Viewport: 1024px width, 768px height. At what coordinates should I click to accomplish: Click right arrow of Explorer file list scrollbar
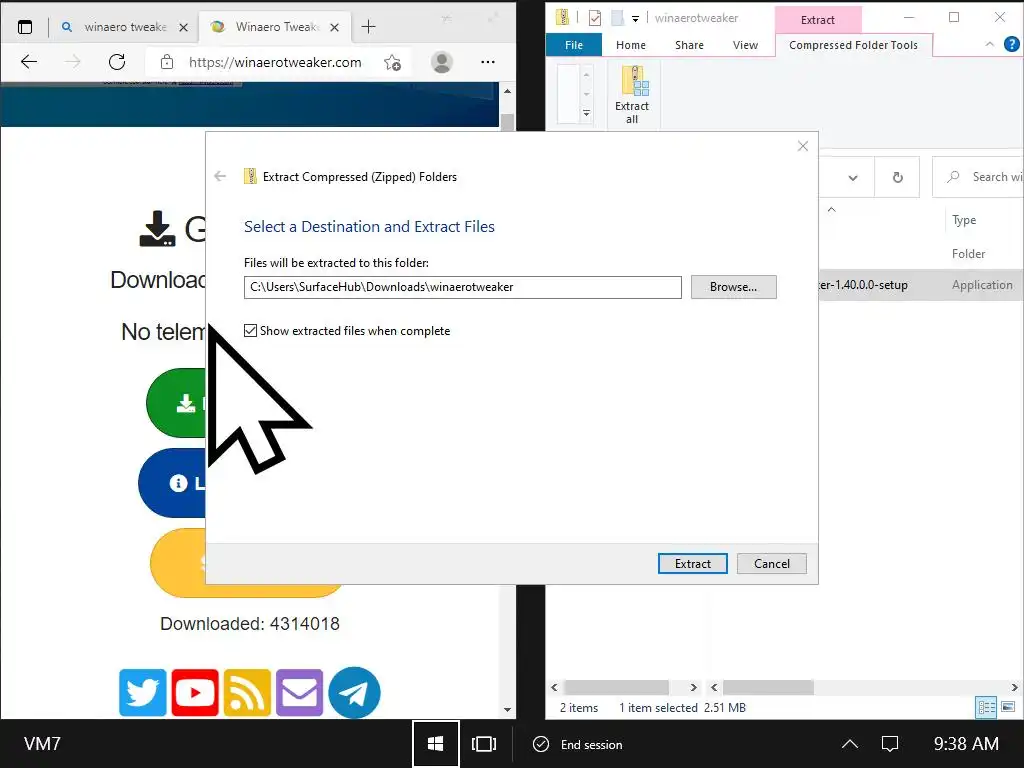point(1014,687)
